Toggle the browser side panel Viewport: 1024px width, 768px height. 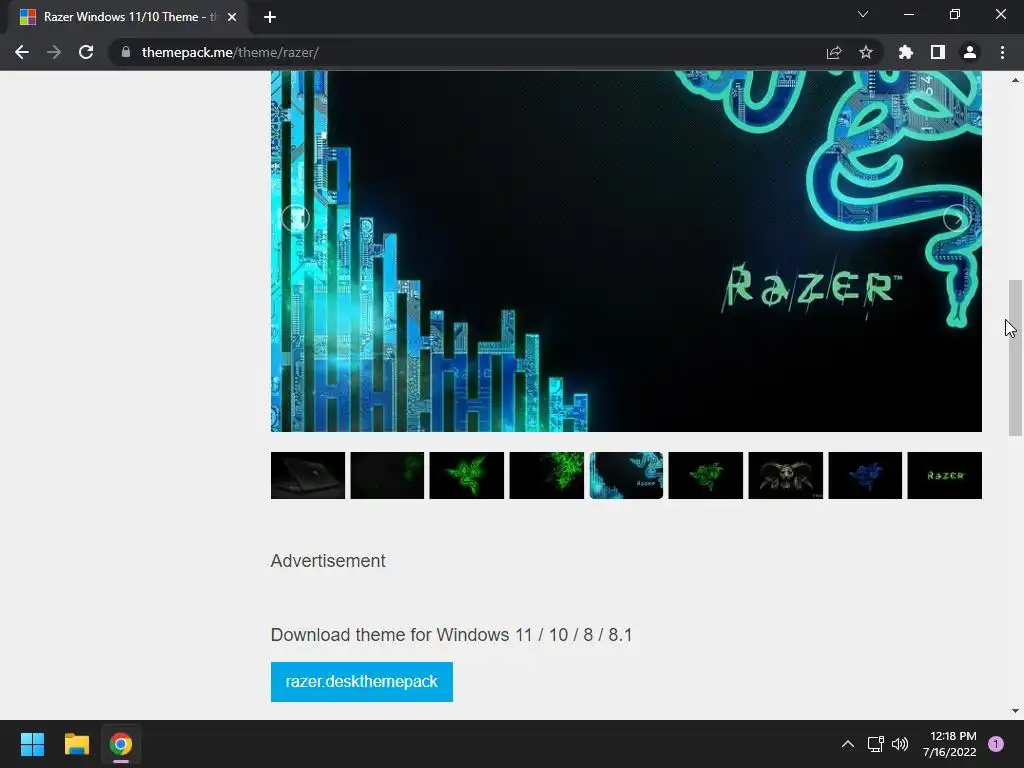pyautogui.click(x=937, y=52)
